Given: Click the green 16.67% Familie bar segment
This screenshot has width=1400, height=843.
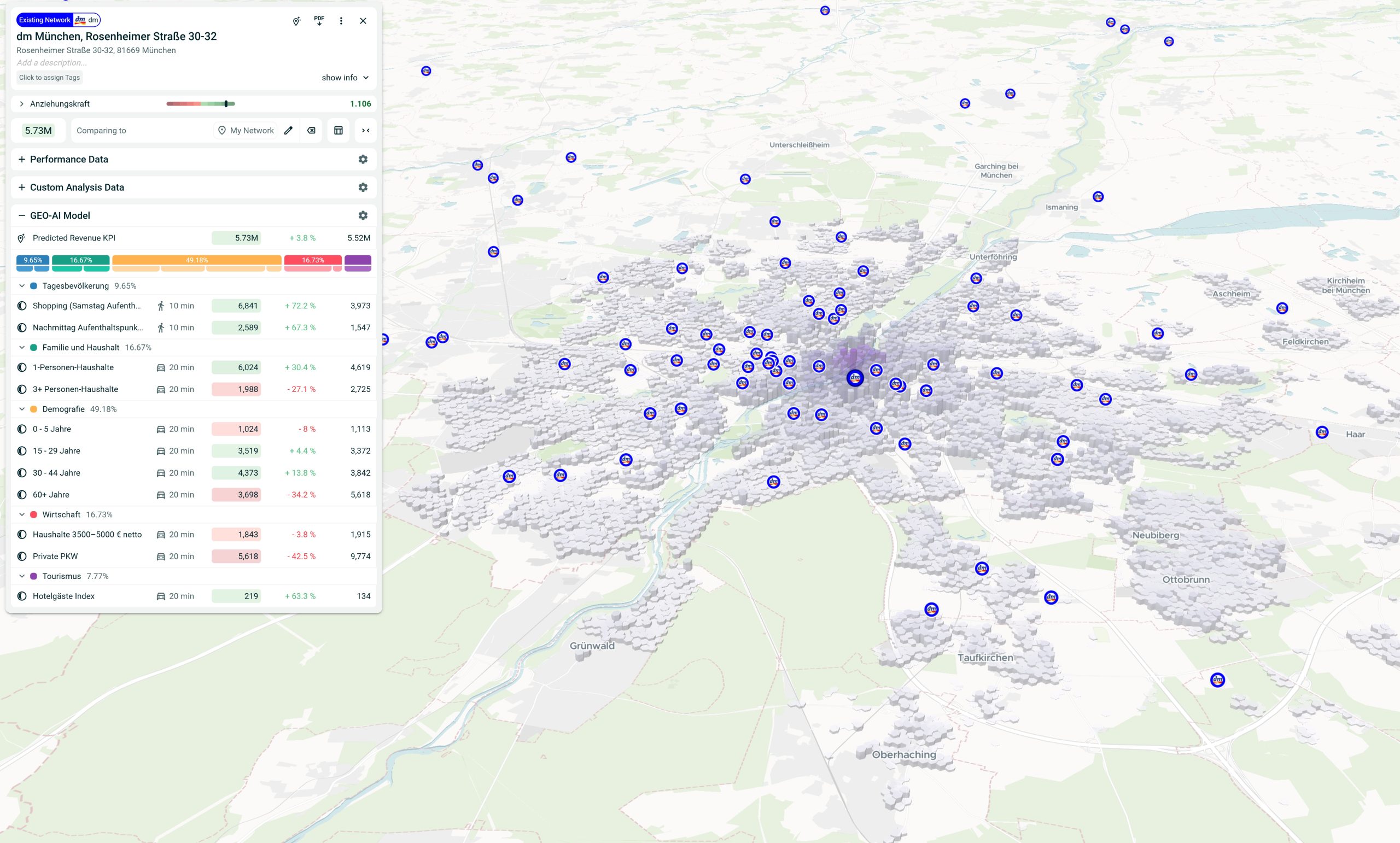Looking at the screenshot, I should [81, 260].
